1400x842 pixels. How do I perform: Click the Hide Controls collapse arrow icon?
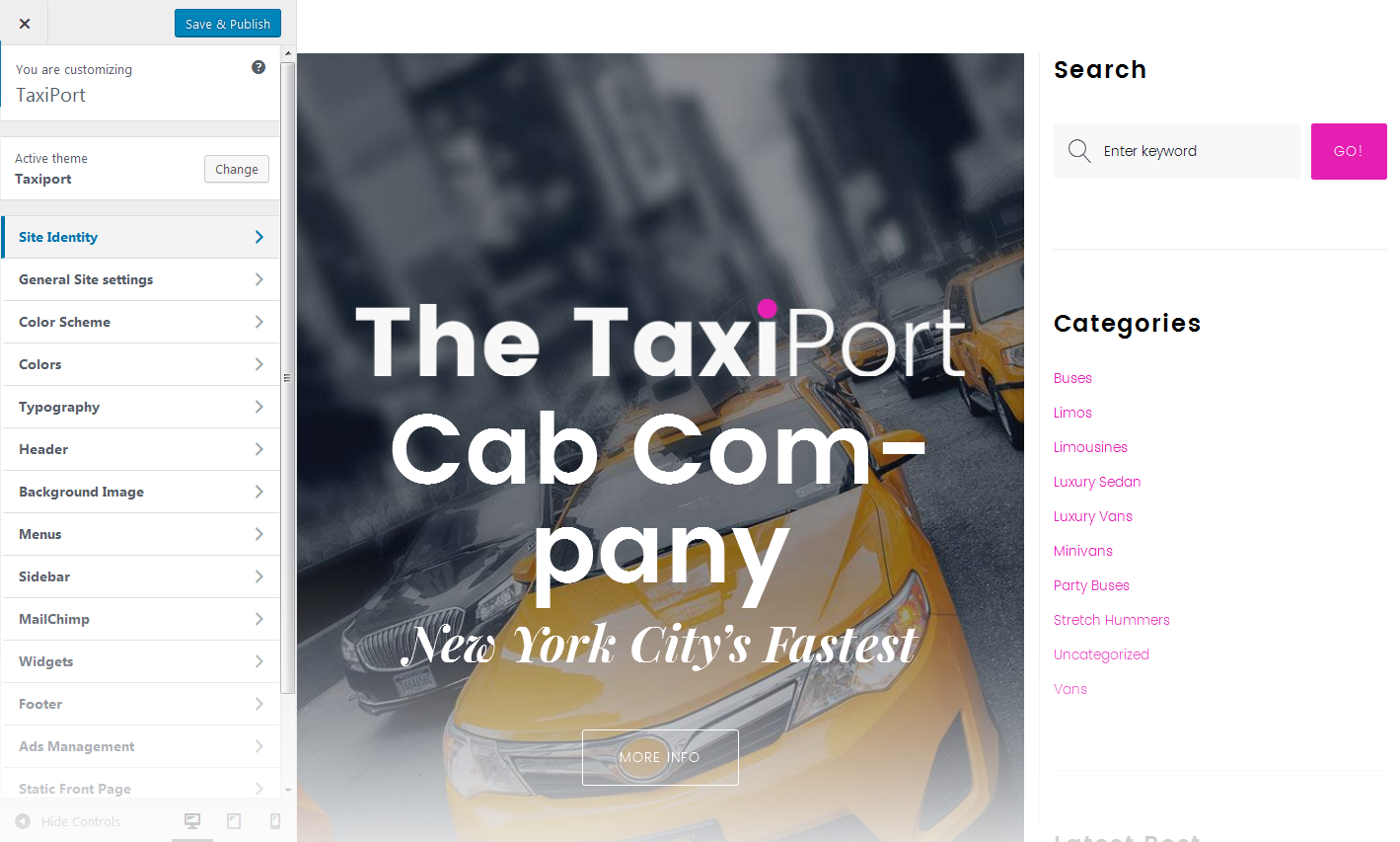(x=23, y=821)
